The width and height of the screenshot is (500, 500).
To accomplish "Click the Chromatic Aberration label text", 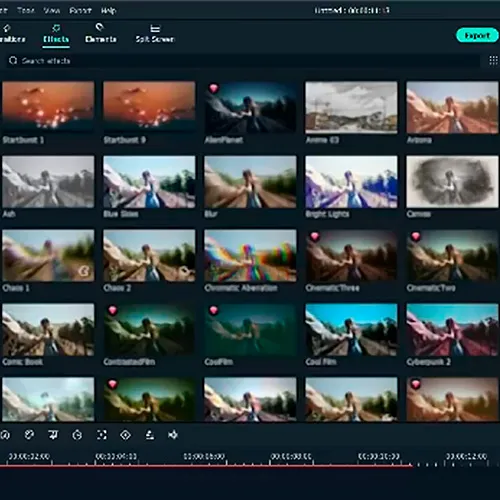I will tap(241, 288).
